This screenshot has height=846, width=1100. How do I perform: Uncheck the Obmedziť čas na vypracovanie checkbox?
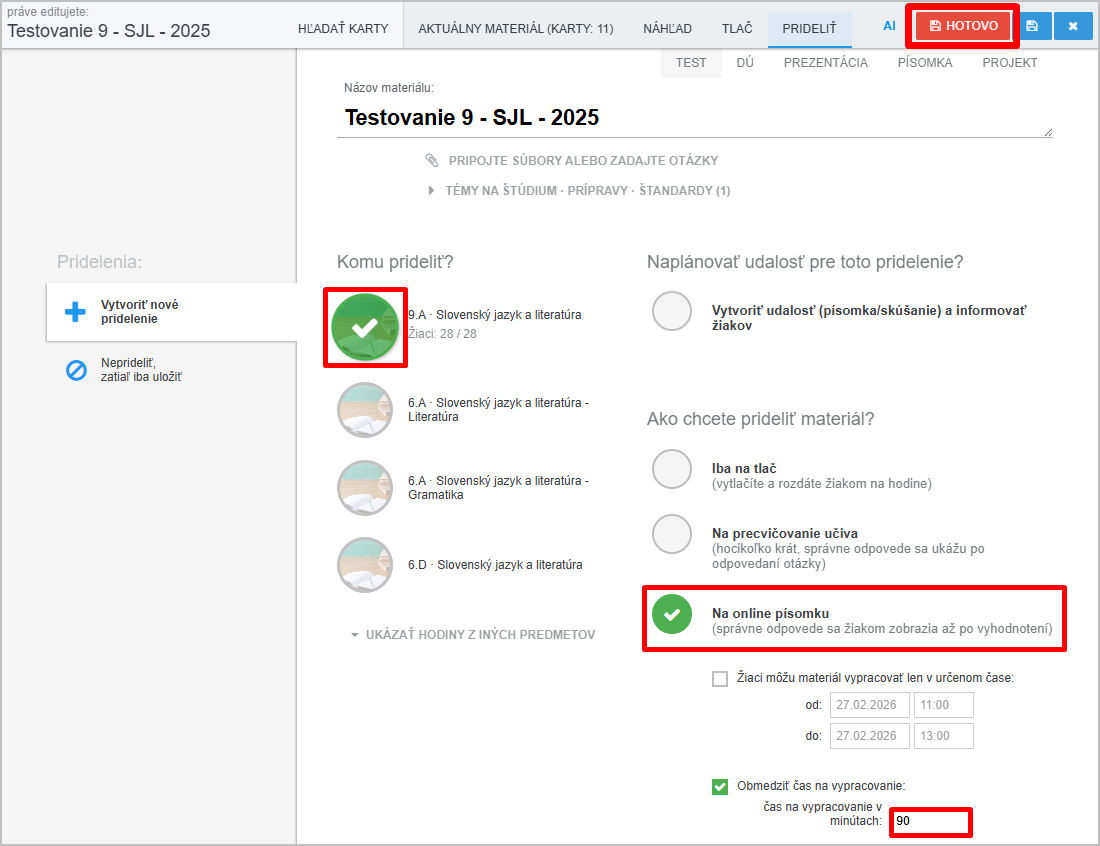[x=720, y=786]
